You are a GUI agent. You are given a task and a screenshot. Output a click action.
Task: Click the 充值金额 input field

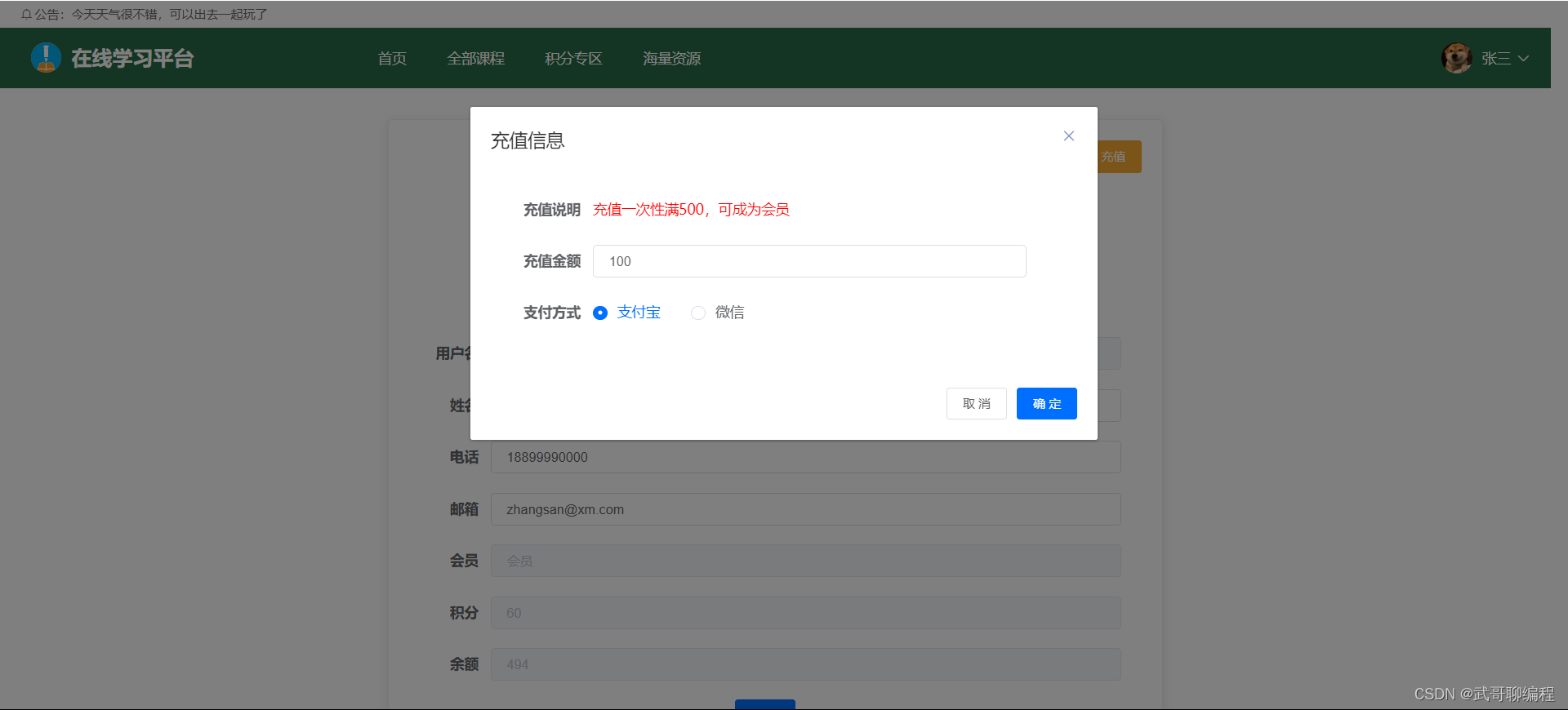(809, 261)
